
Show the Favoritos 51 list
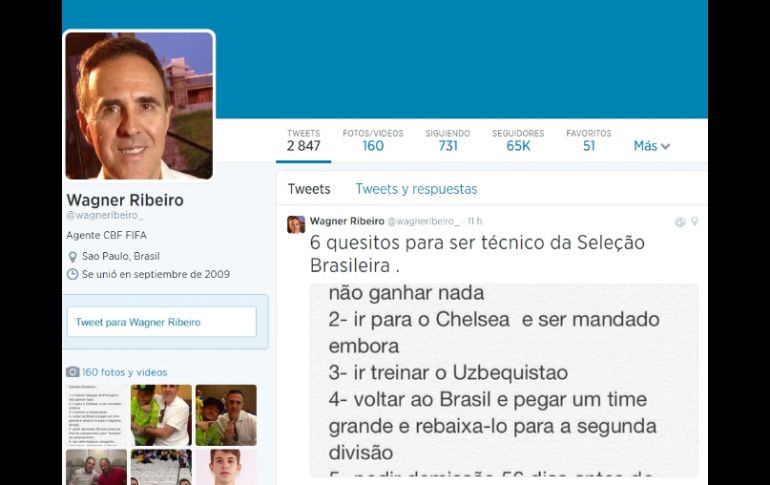click(588, 140)
